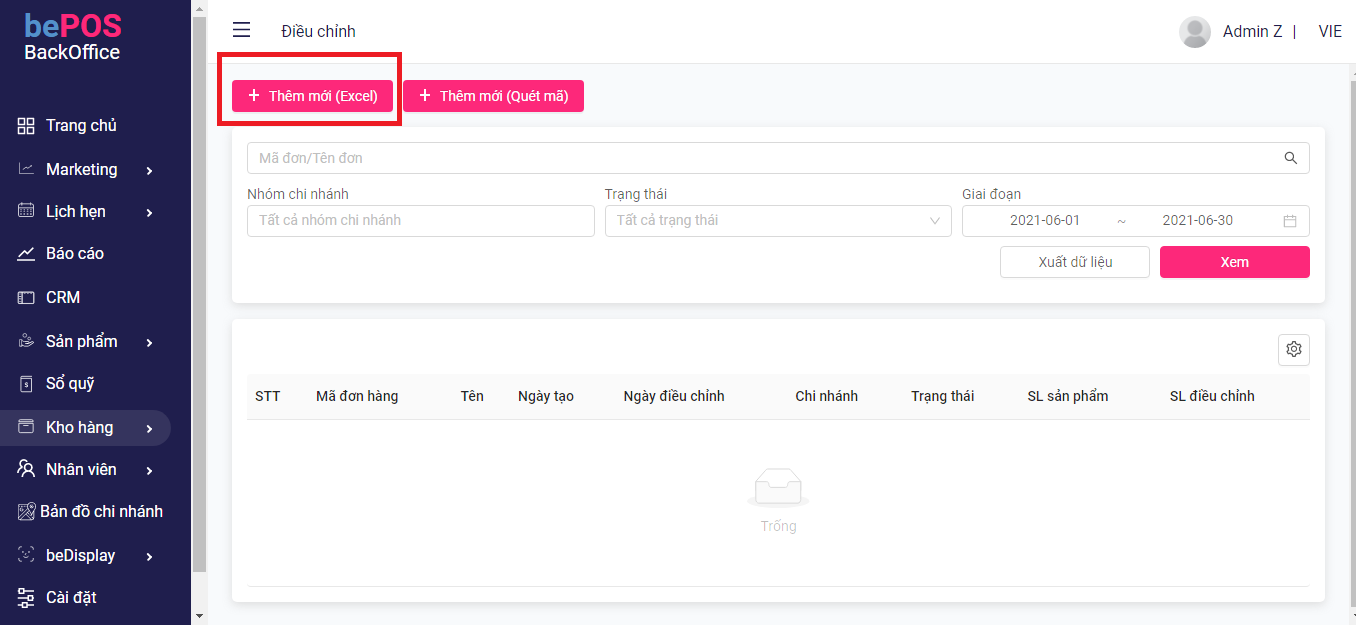The image size is (1356, 625).
Task: Open the CRM sidebar item
Action: pyautogui.click(x=62, y=298)
